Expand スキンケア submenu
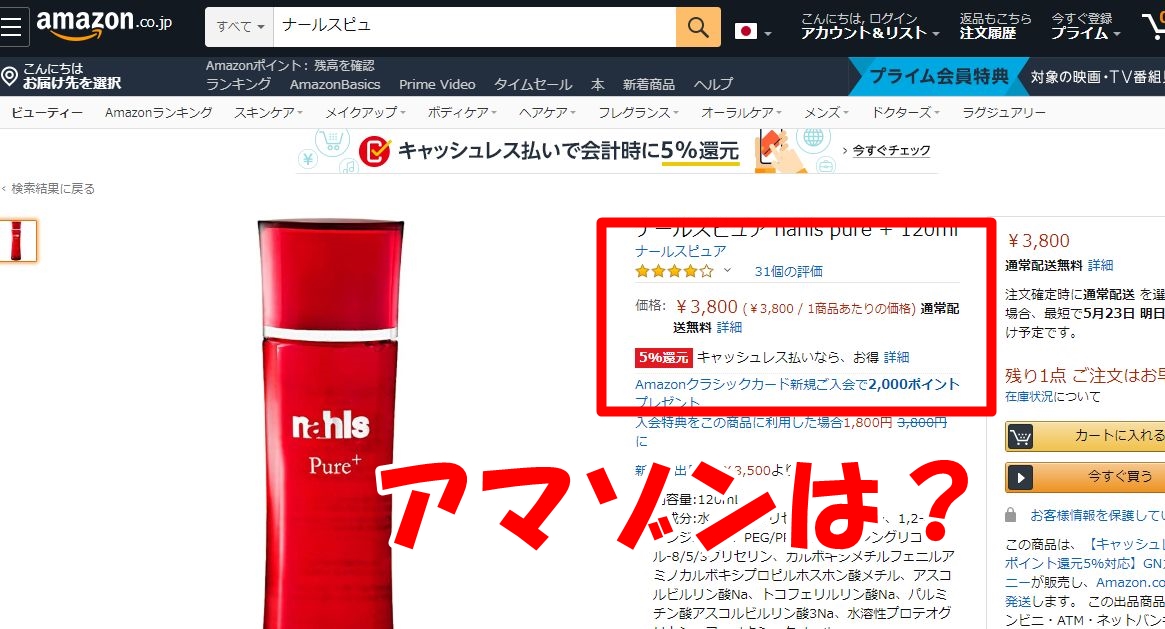1165x629 pixels. (x=268, y=113)
